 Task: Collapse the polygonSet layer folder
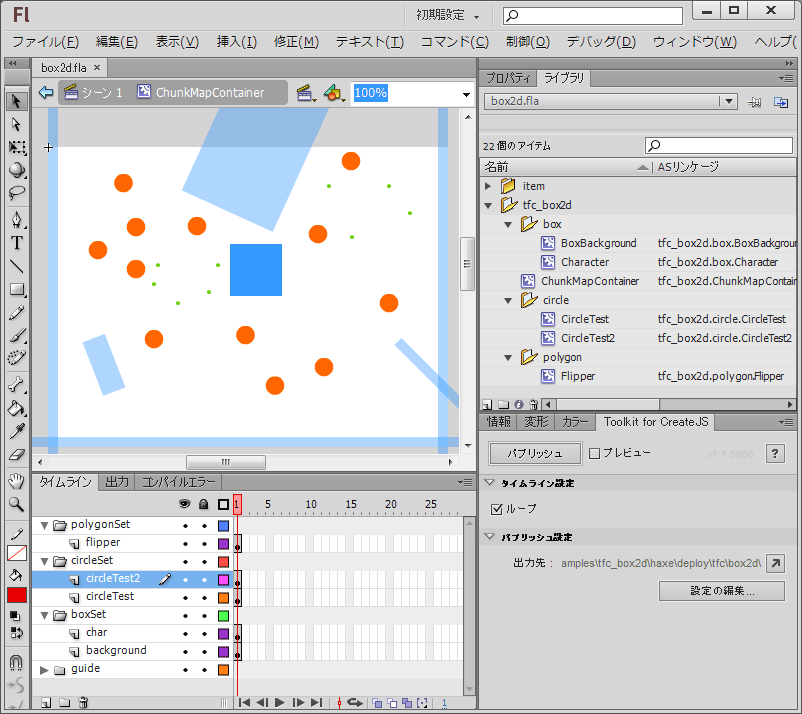tap(44, 525)
